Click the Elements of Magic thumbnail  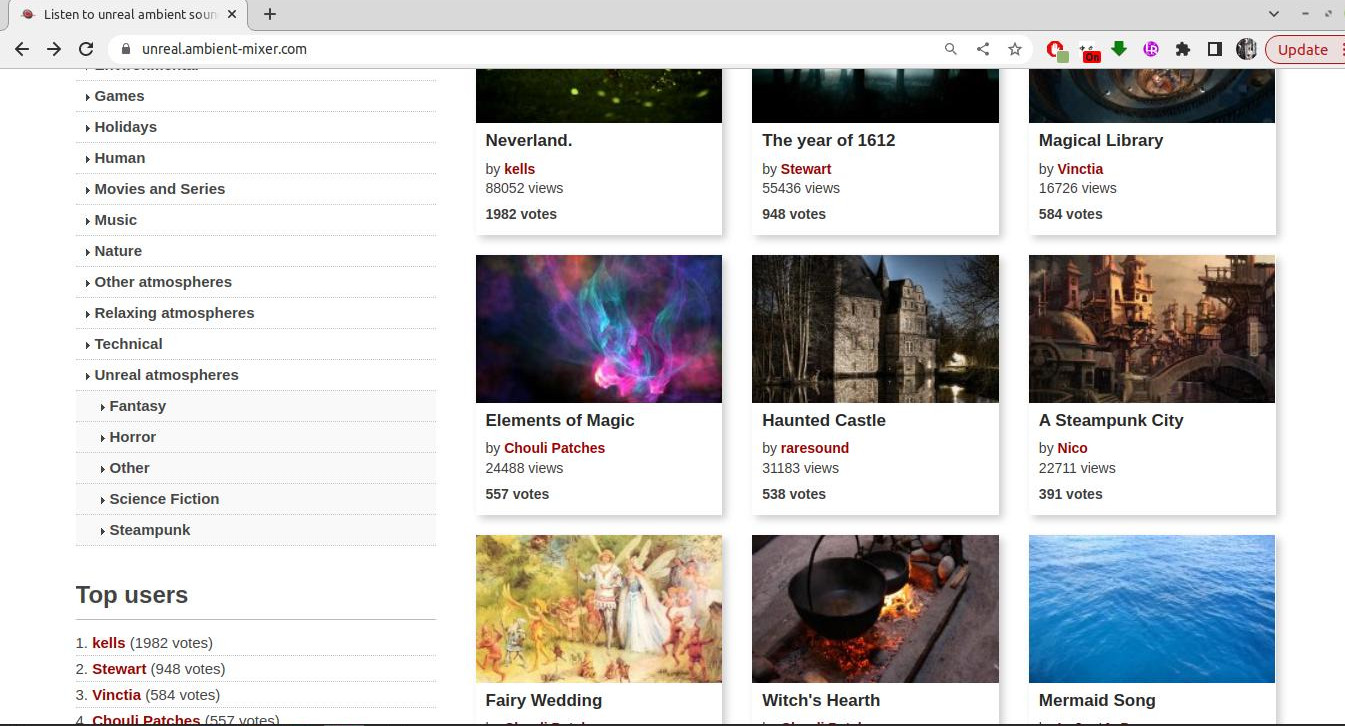(x=599, y=329)
